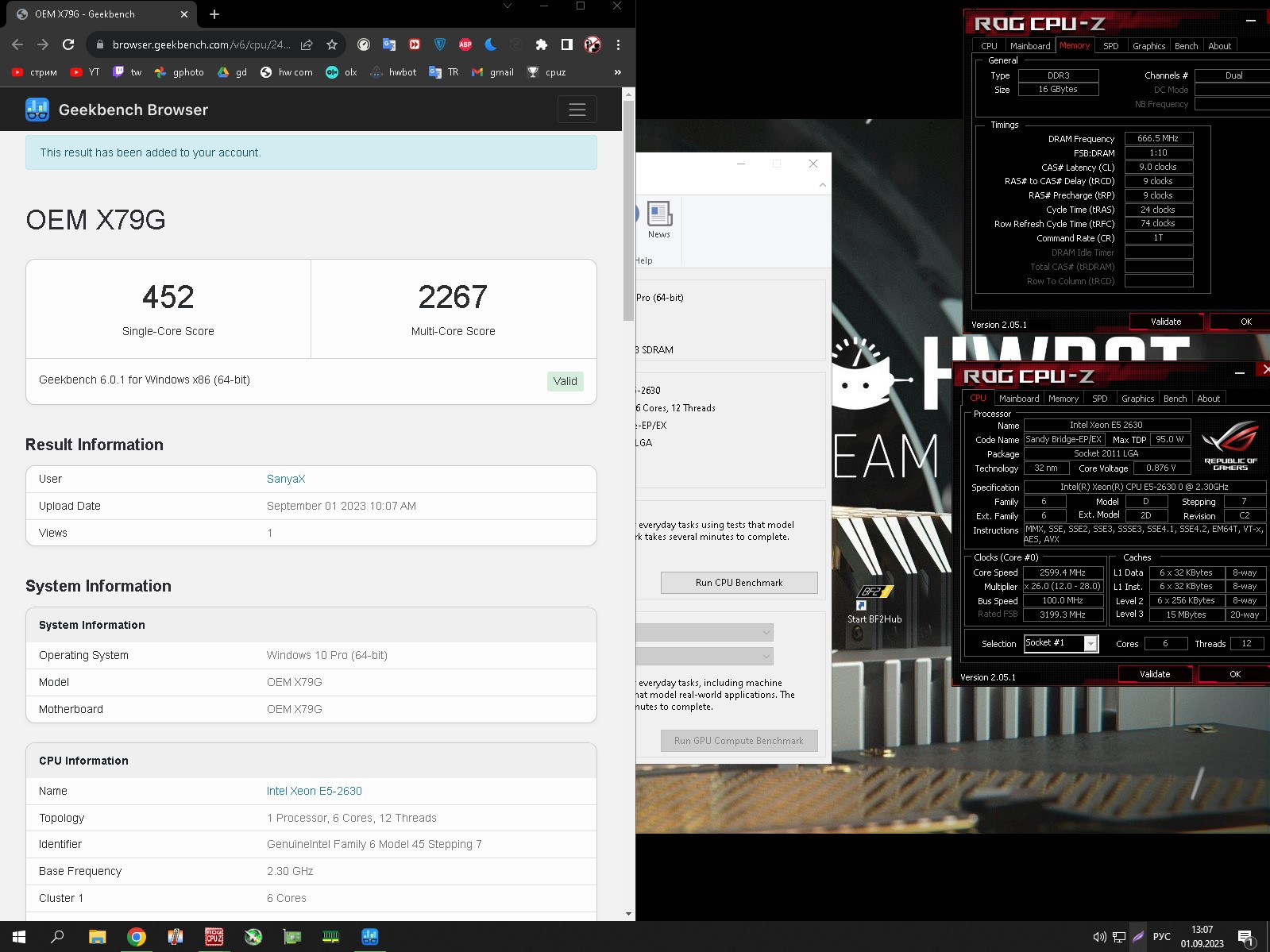
Task: Click the browser address bar URL
Action: (202, 44)
